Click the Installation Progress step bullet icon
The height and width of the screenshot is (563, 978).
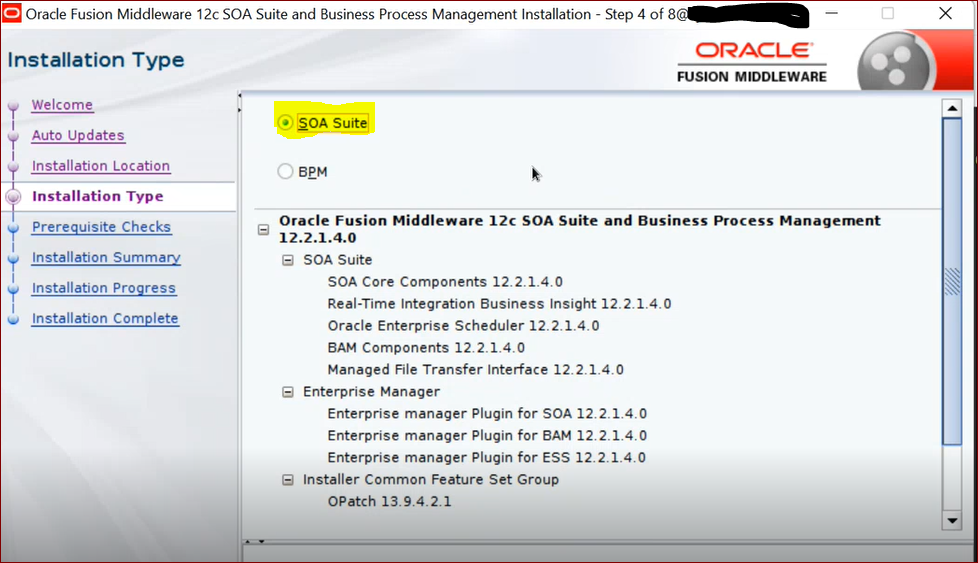tap(13, 289)
